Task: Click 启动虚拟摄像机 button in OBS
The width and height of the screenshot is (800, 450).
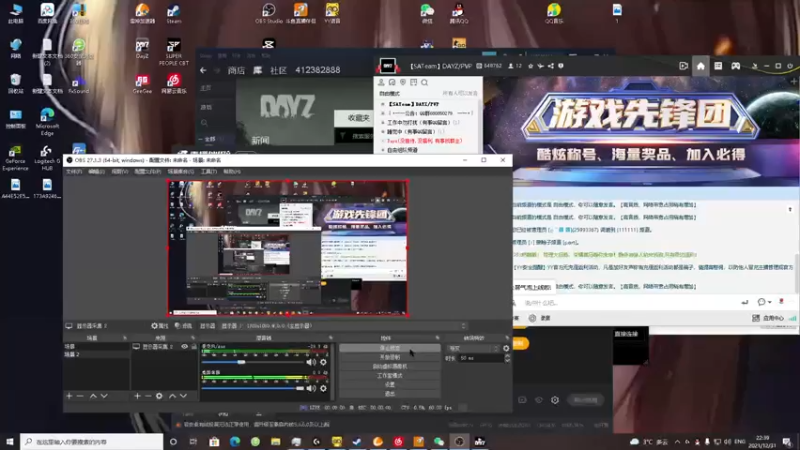Action: tap(390, 366)
